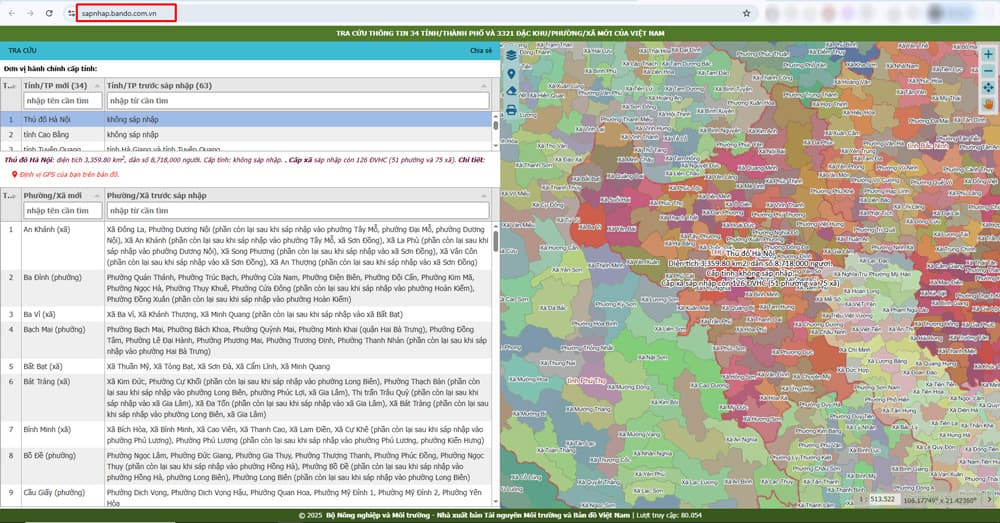Open the TRA CỨU tab

tap(23, 49)
